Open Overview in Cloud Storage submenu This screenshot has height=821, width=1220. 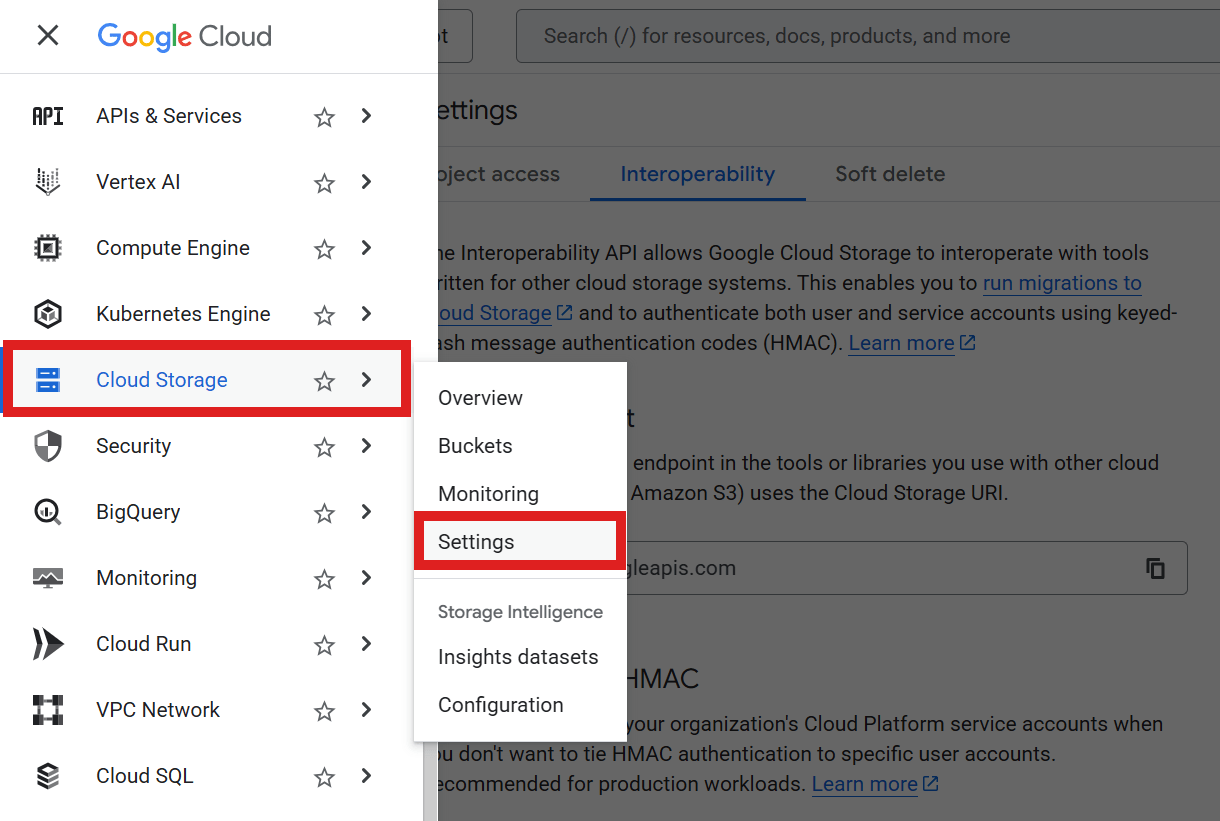point(520,398)
